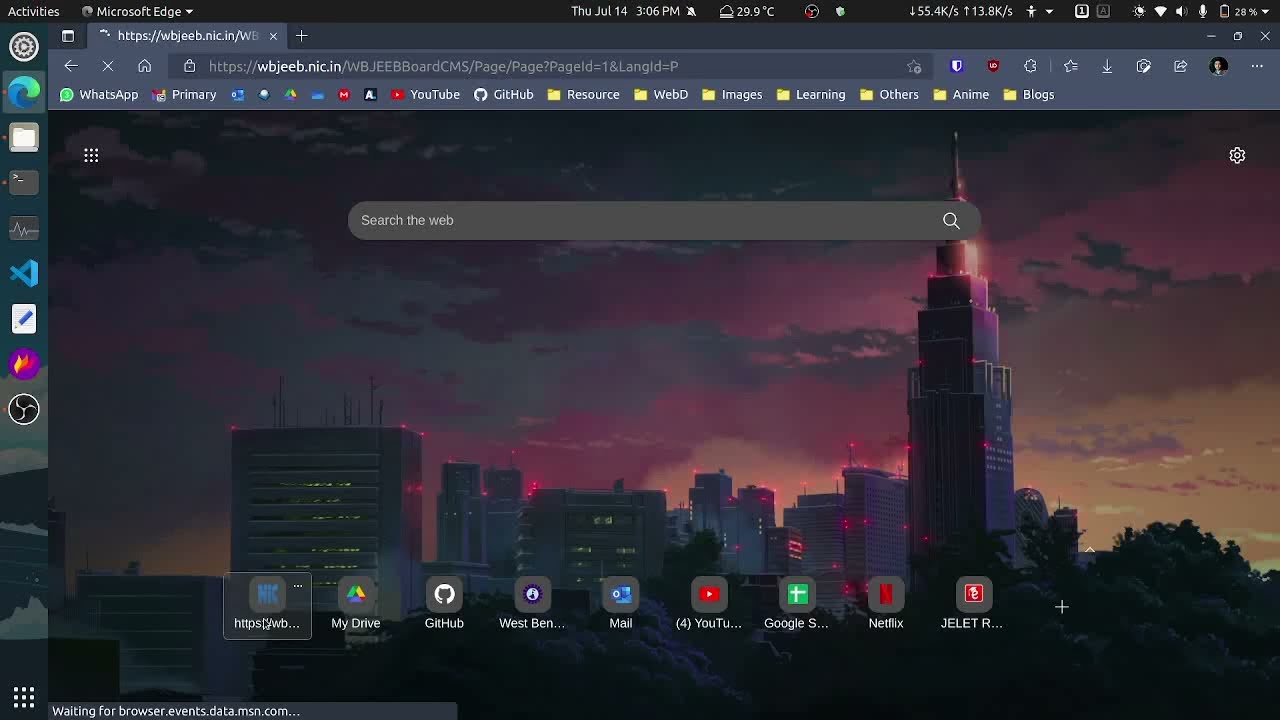Go back to the previous page
The image size is (1280, 720).
[71, 66]
